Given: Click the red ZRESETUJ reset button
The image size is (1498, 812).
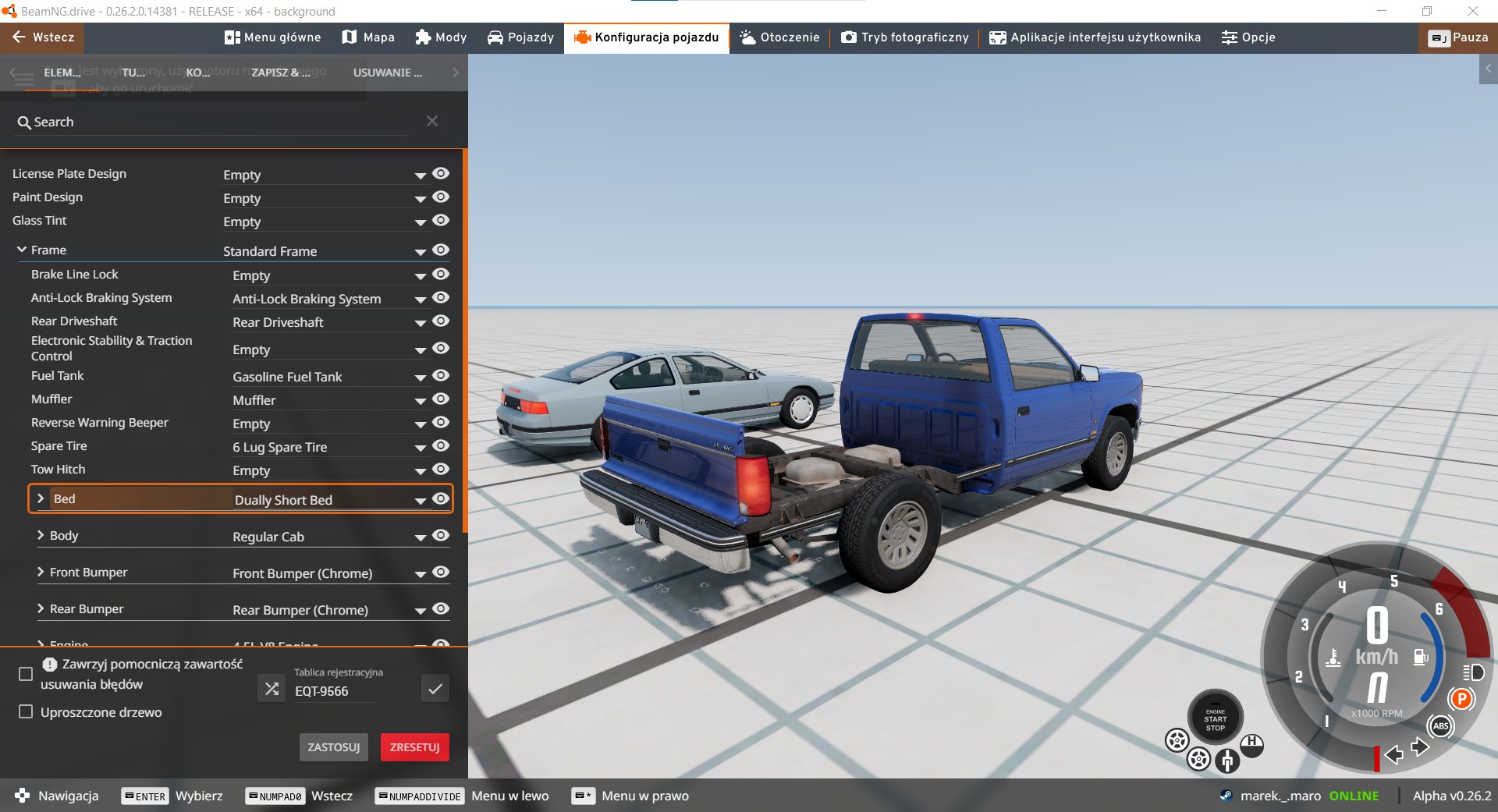Looking at the screenshot, I should coord(415,747).
